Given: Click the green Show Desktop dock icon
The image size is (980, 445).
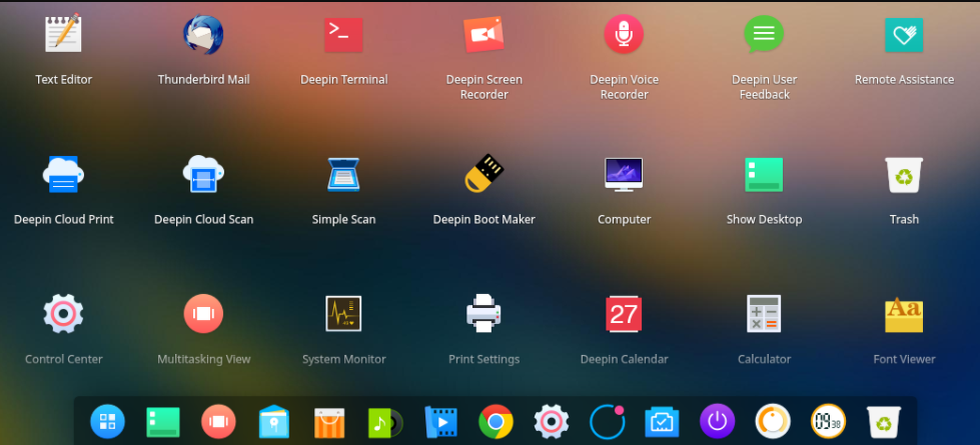Looking at the screenshot, I should coord(163,422).
